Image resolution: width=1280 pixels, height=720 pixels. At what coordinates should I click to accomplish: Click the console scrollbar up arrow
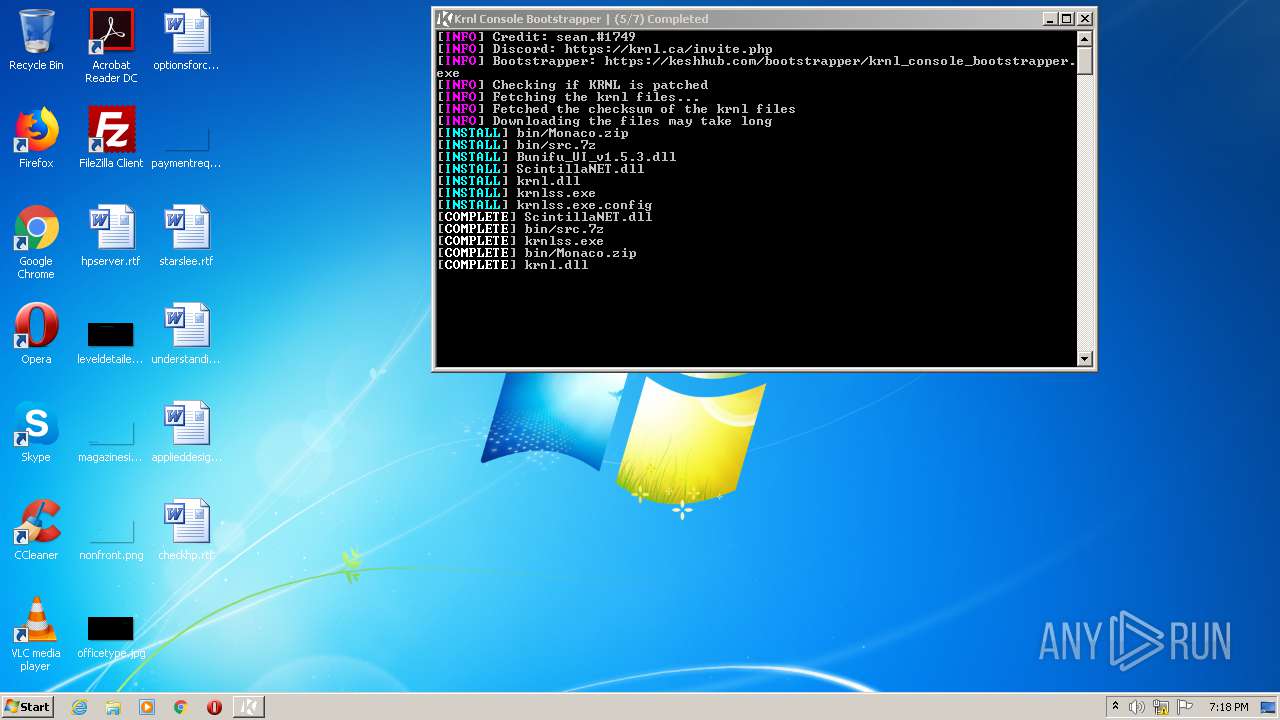pos(1084,38)
